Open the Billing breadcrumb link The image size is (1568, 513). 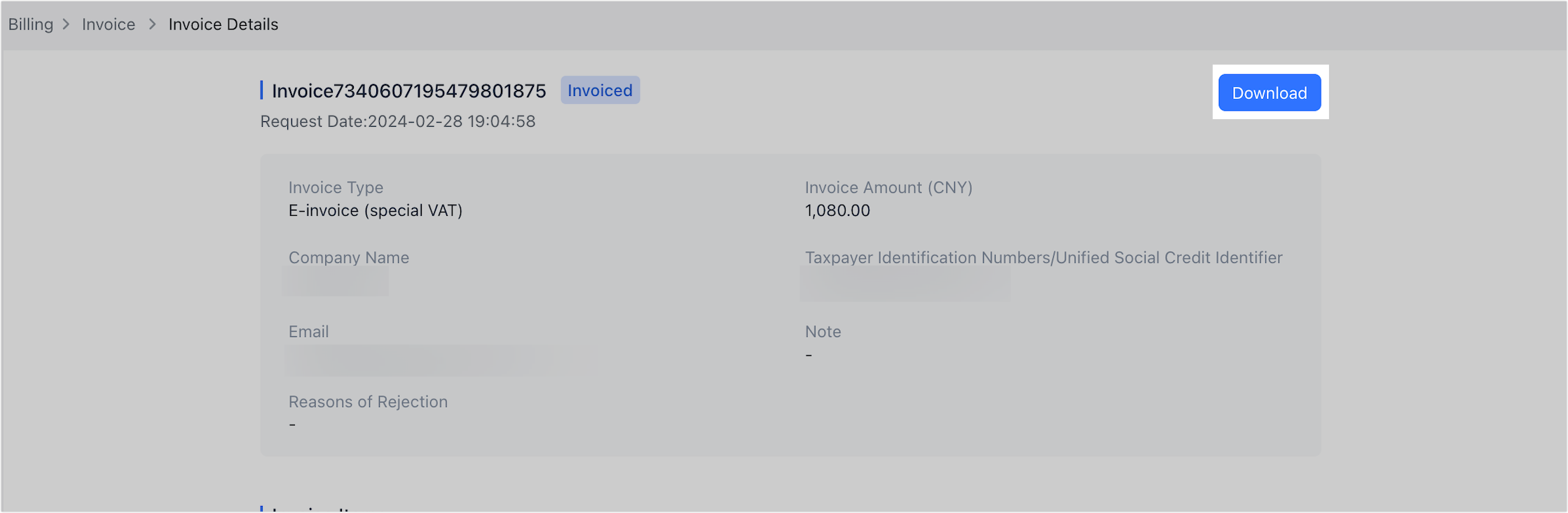click(x=30, y=24)
